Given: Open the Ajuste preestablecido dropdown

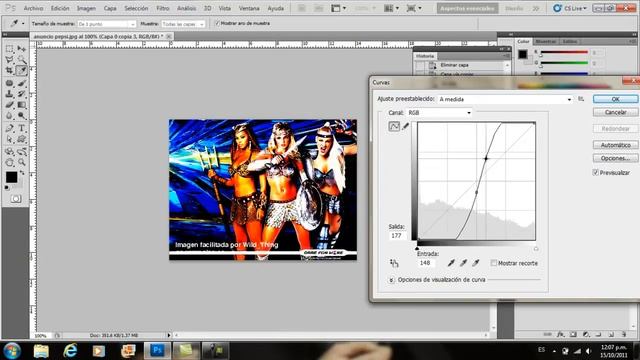Looking at the screenshot, I should [505, 99].
